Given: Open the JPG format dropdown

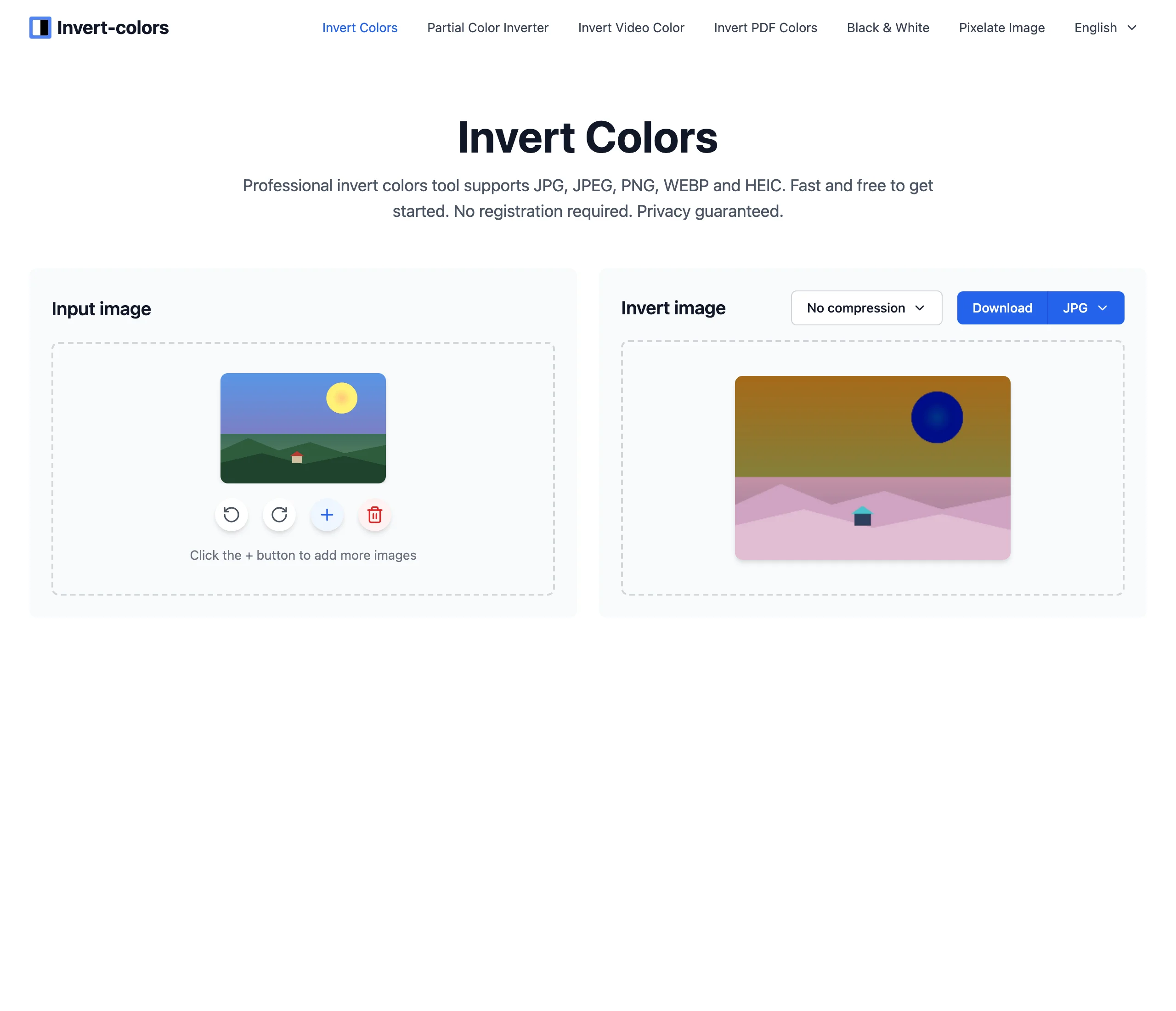Looking at the screenshot, I should coord(1086,308).
